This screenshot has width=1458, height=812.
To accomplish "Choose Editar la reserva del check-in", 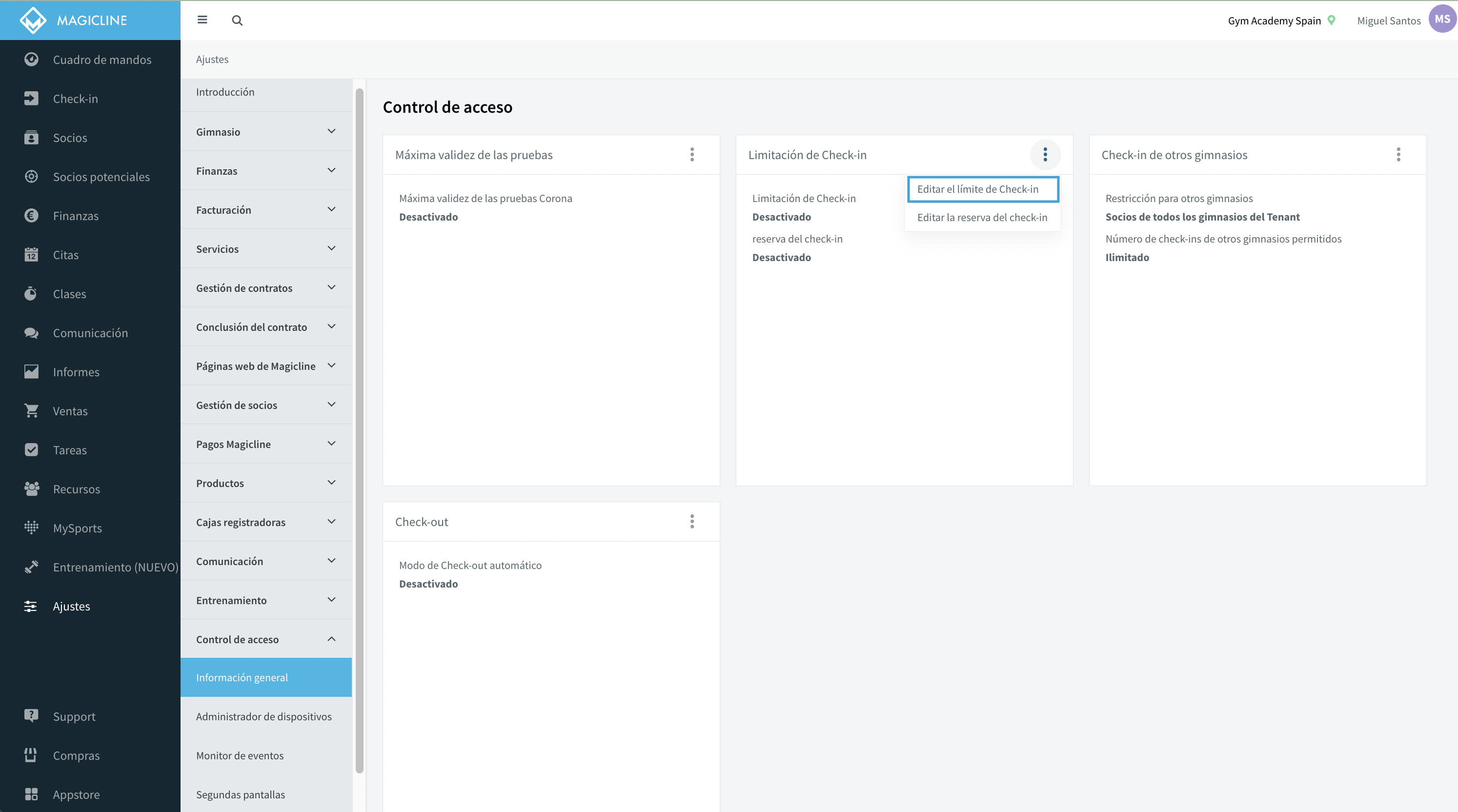I will click(983, 217).
